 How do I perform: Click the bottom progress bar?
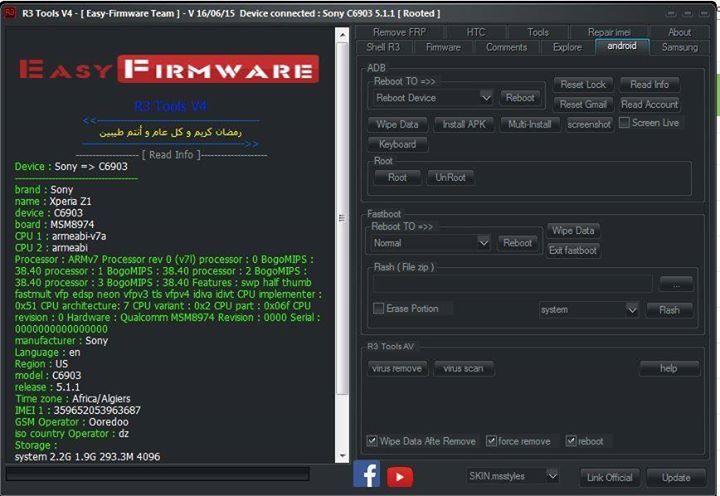point(158,474)
